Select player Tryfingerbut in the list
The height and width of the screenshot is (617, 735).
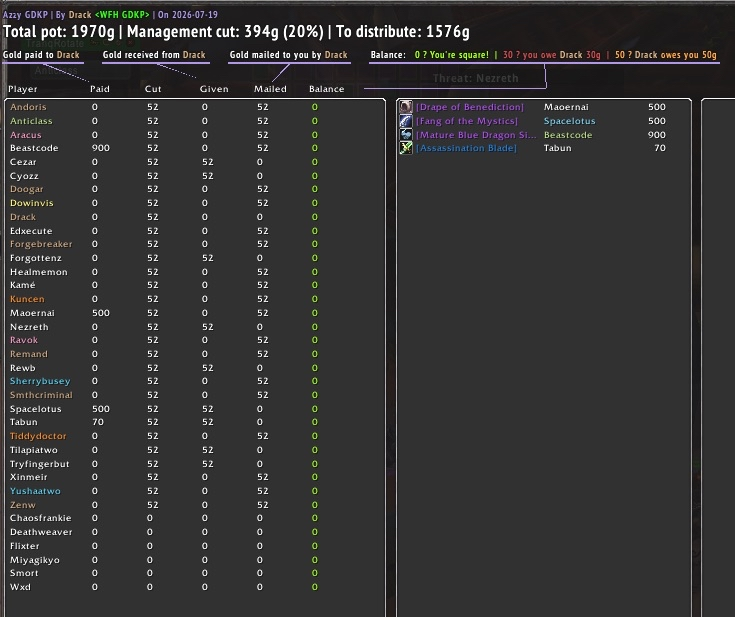click(39, 464)
